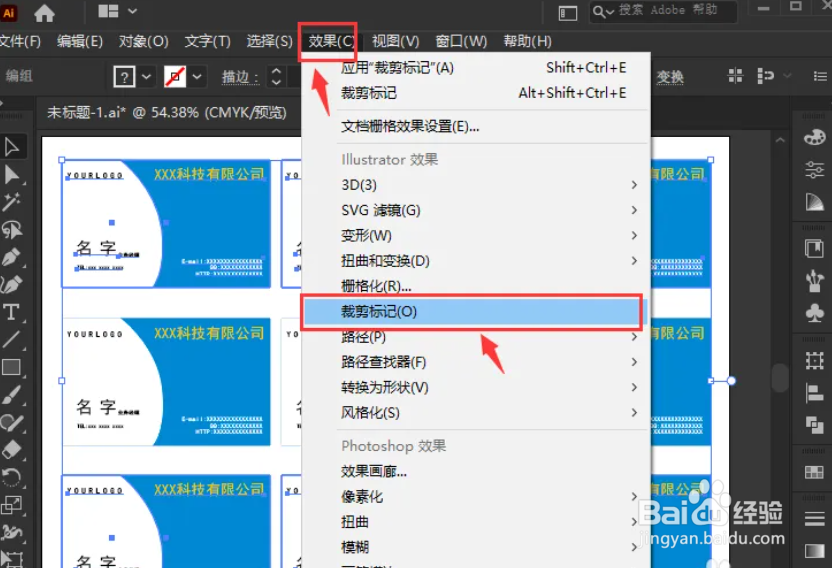Click the Home icon in top bar
The height and width of the screenshot is (568, 832).
tap(44, 12)
